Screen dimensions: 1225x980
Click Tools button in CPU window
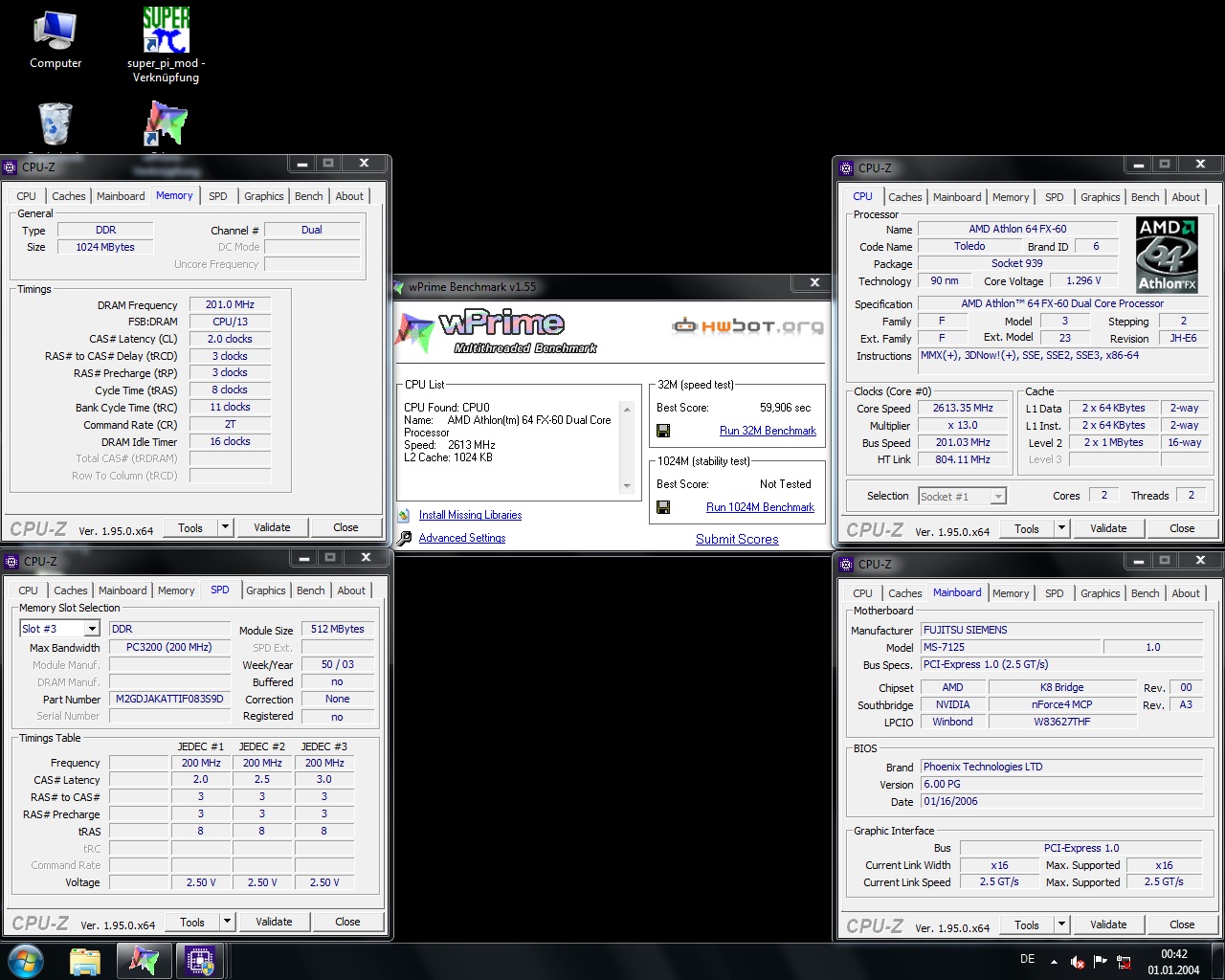[x=1027, y=528]
